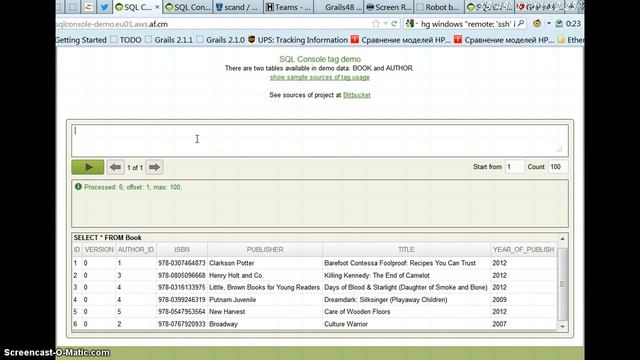Click the 'Processed: 6; offset: 1' status message

[133, 187]
